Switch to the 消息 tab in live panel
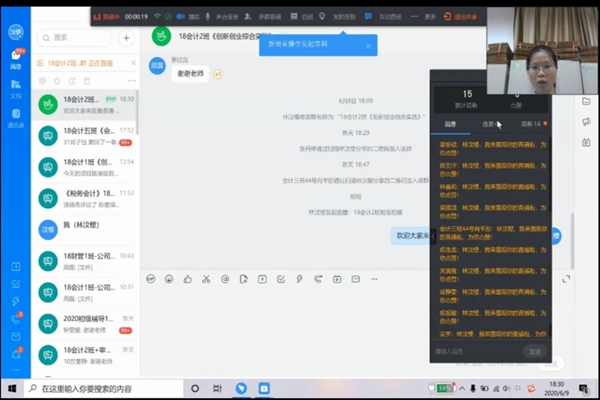 (450, 124)
